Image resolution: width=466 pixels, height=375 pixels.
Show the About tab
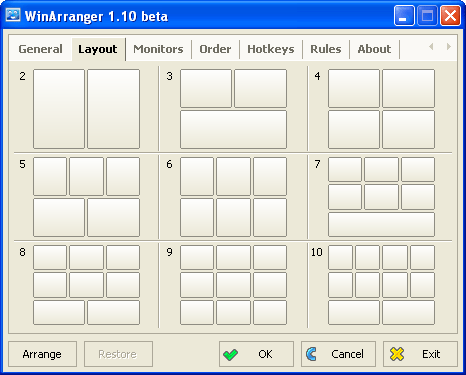[x=374, y=49]
